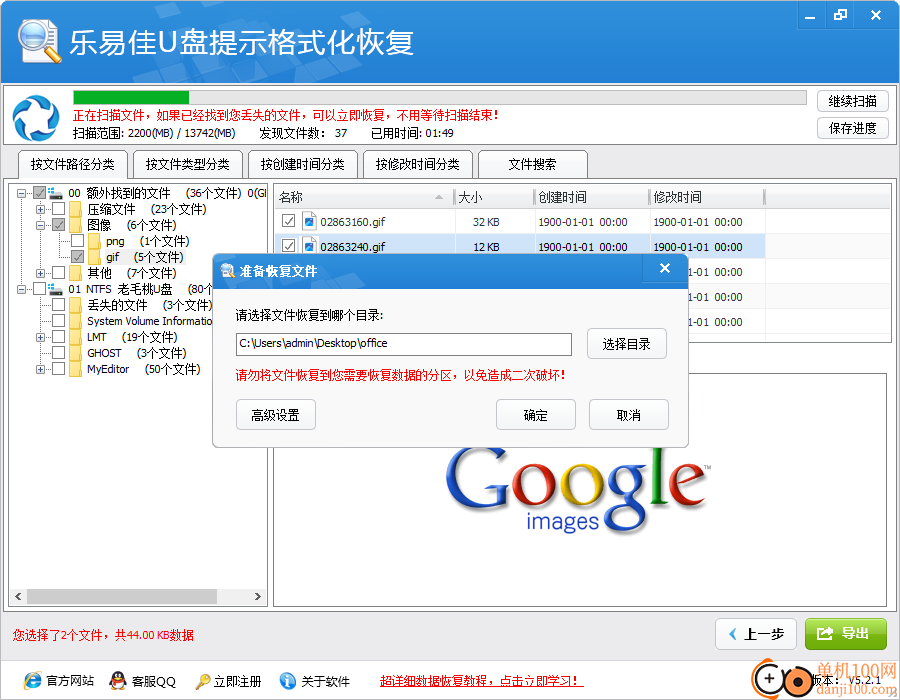Image resolution: width=900 pixels, height=700 pixels.
Task: Click the green 导出 button
Action: [845, 634]
